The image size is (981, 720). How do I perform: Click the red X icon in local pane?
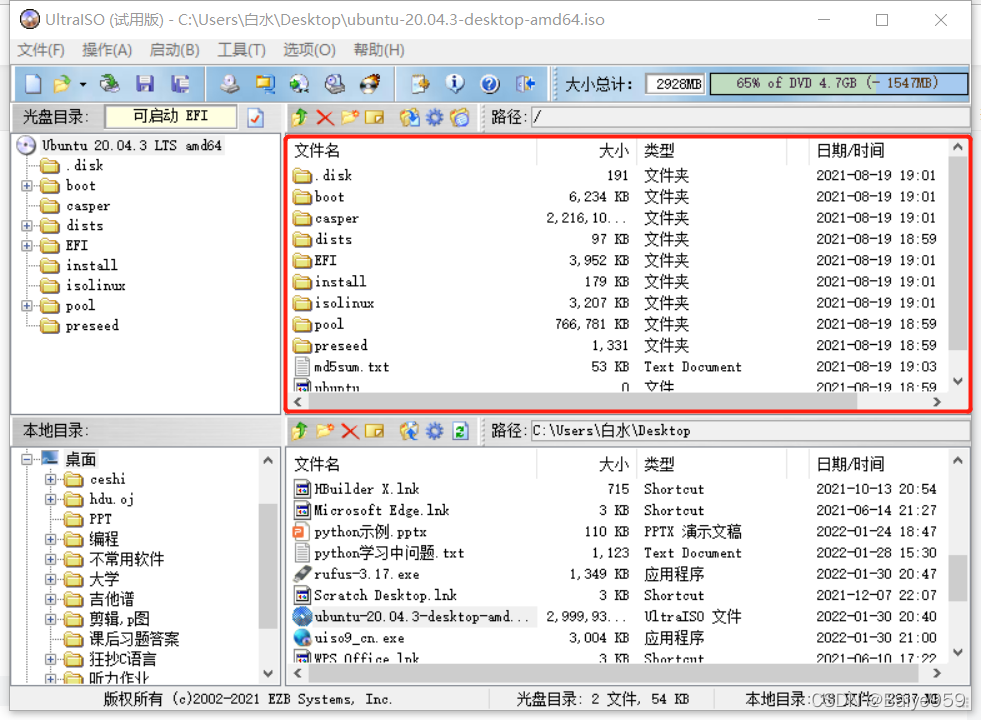point(350,431)
